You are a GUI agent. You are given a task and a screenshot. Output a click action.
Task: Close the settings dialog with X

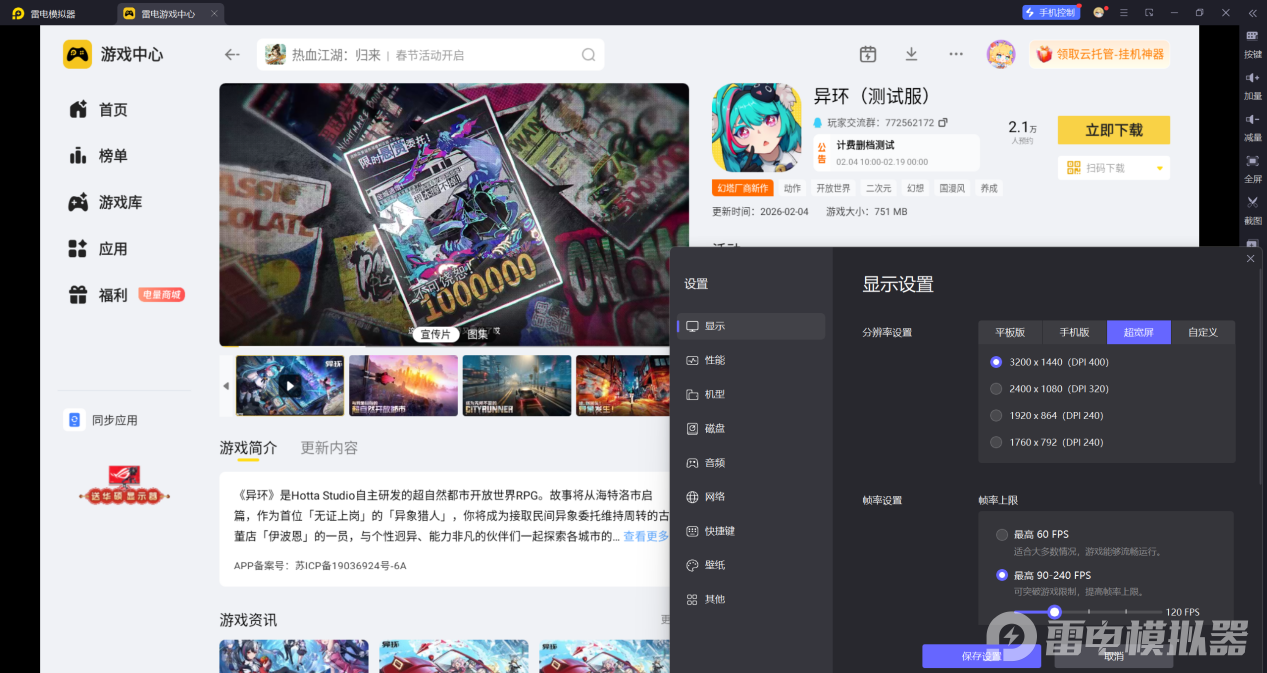click(x=1250, y=258)
